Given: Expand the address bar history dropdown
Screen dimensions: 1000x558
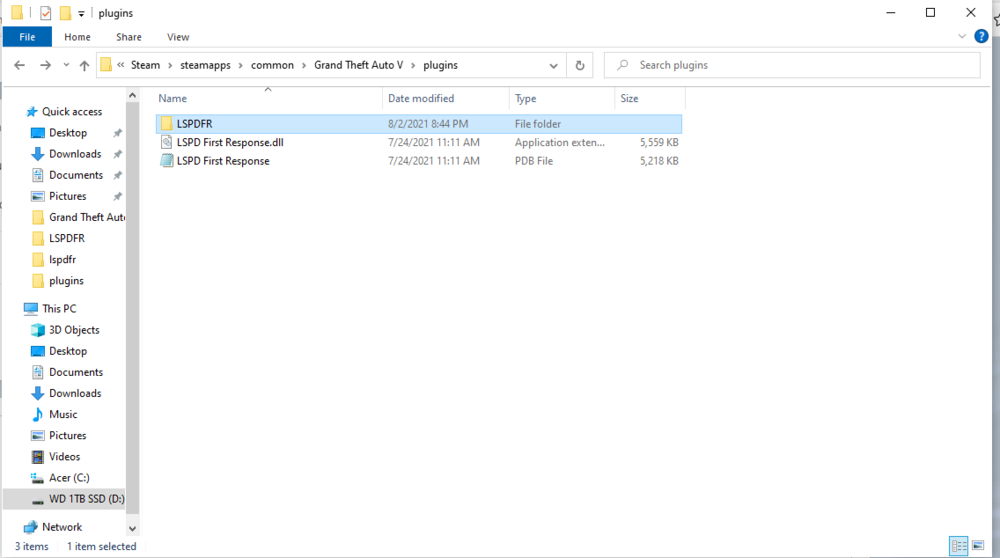Looking at the screenshot, I should pos(554,65).
